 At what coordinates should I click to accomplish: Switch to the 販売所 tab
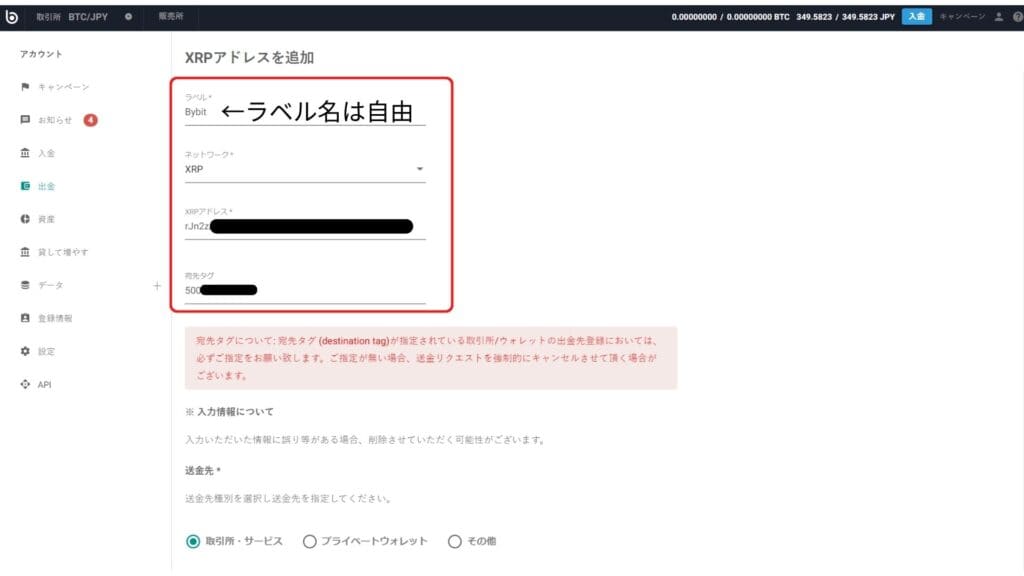pyautogui.click(x=171, y=16)
